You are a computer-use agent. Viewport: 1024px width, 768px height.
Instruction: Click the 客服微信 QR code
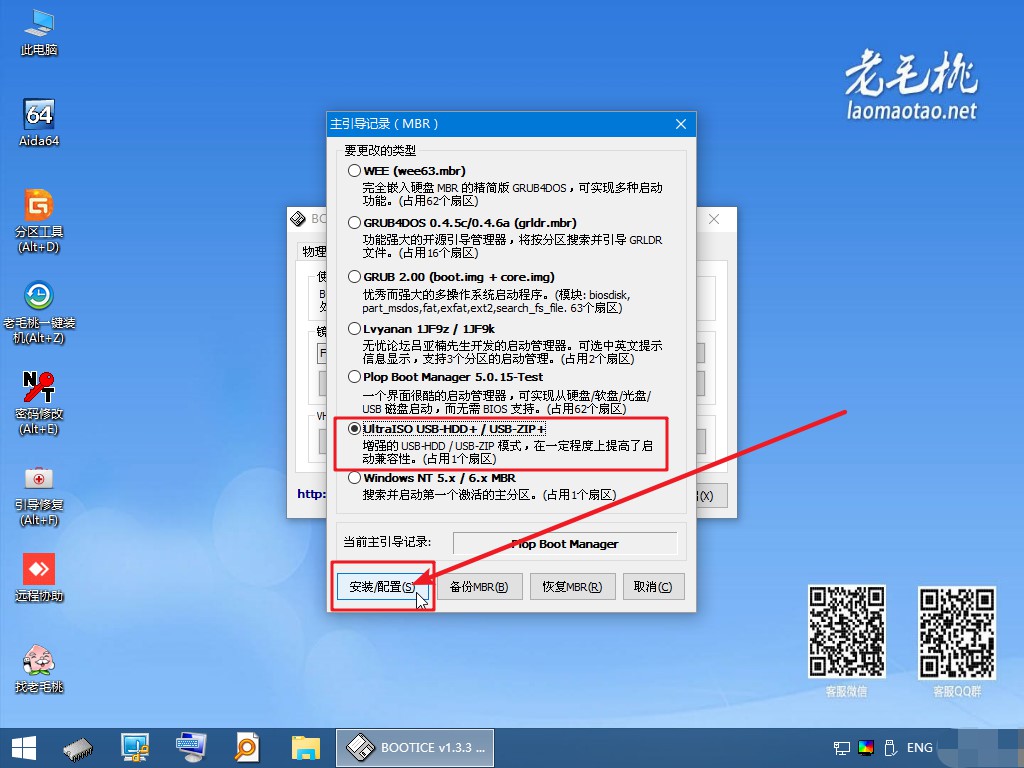[x=846, y=632]
